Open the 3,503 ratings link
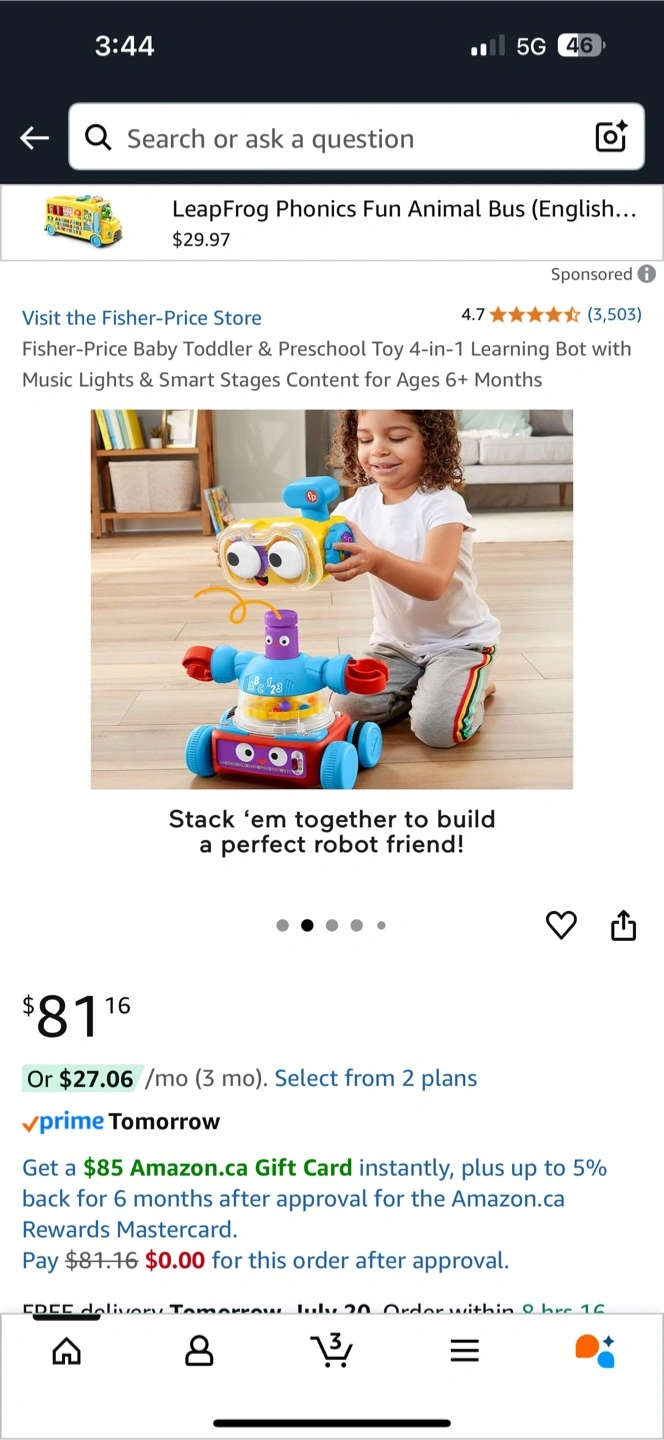Image resolution: width=664 pixels, height=1440 pixels. pyautogui.click(x=614, y=314)
